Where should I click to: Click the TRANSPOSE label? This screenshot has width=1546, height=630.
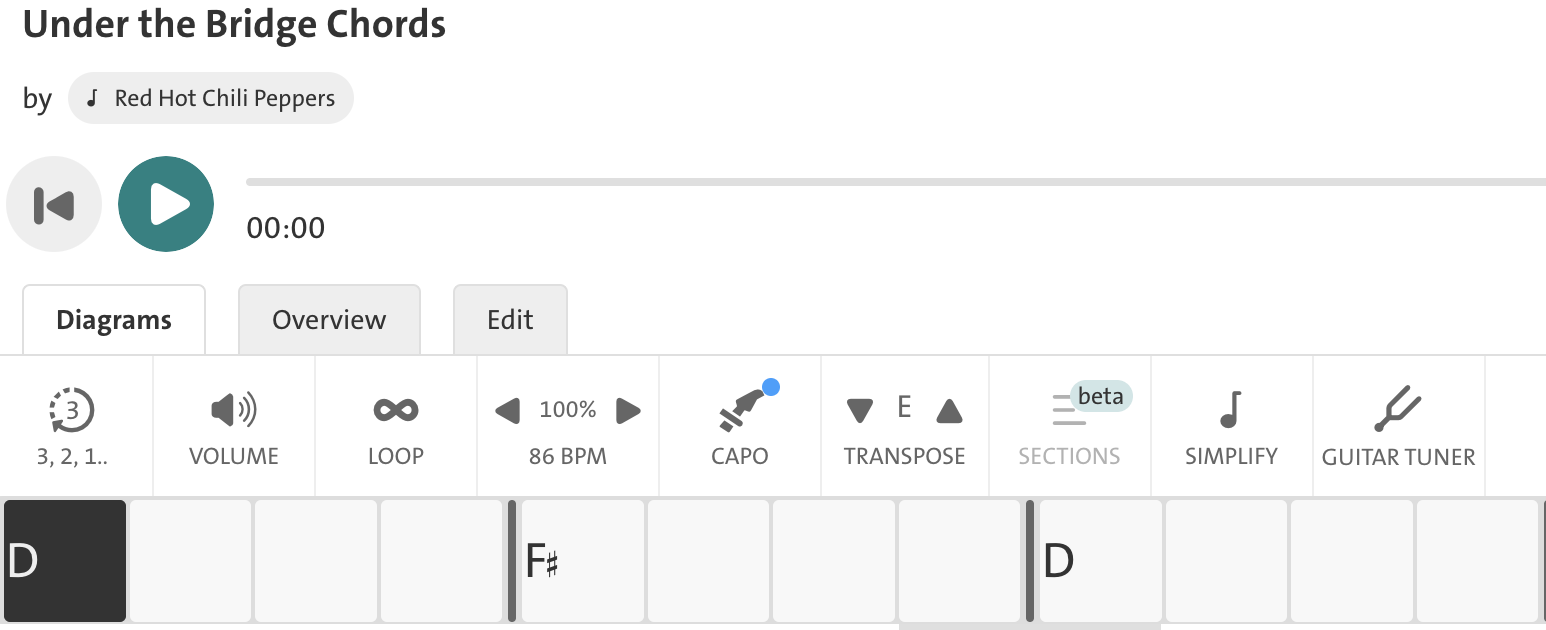(904, 457)
